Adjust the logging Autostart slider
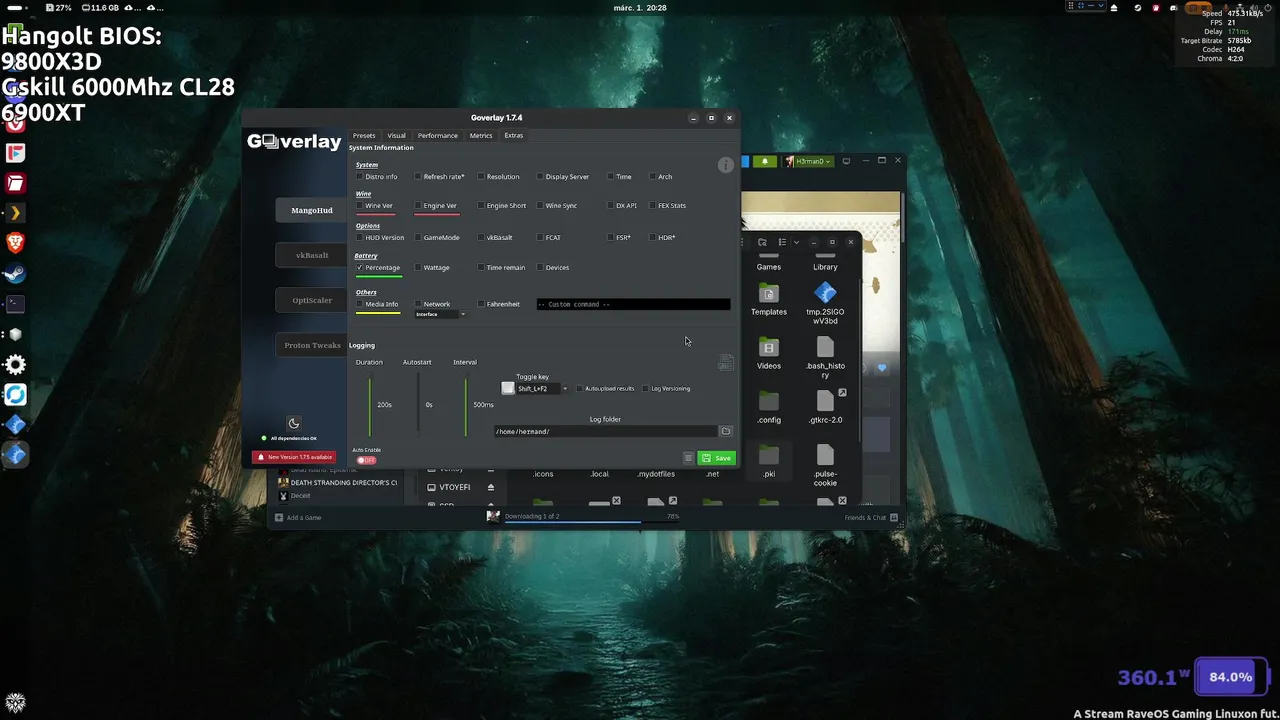Image resolution: width=1280 pixels, height=720 pixels. coord(418,406)
